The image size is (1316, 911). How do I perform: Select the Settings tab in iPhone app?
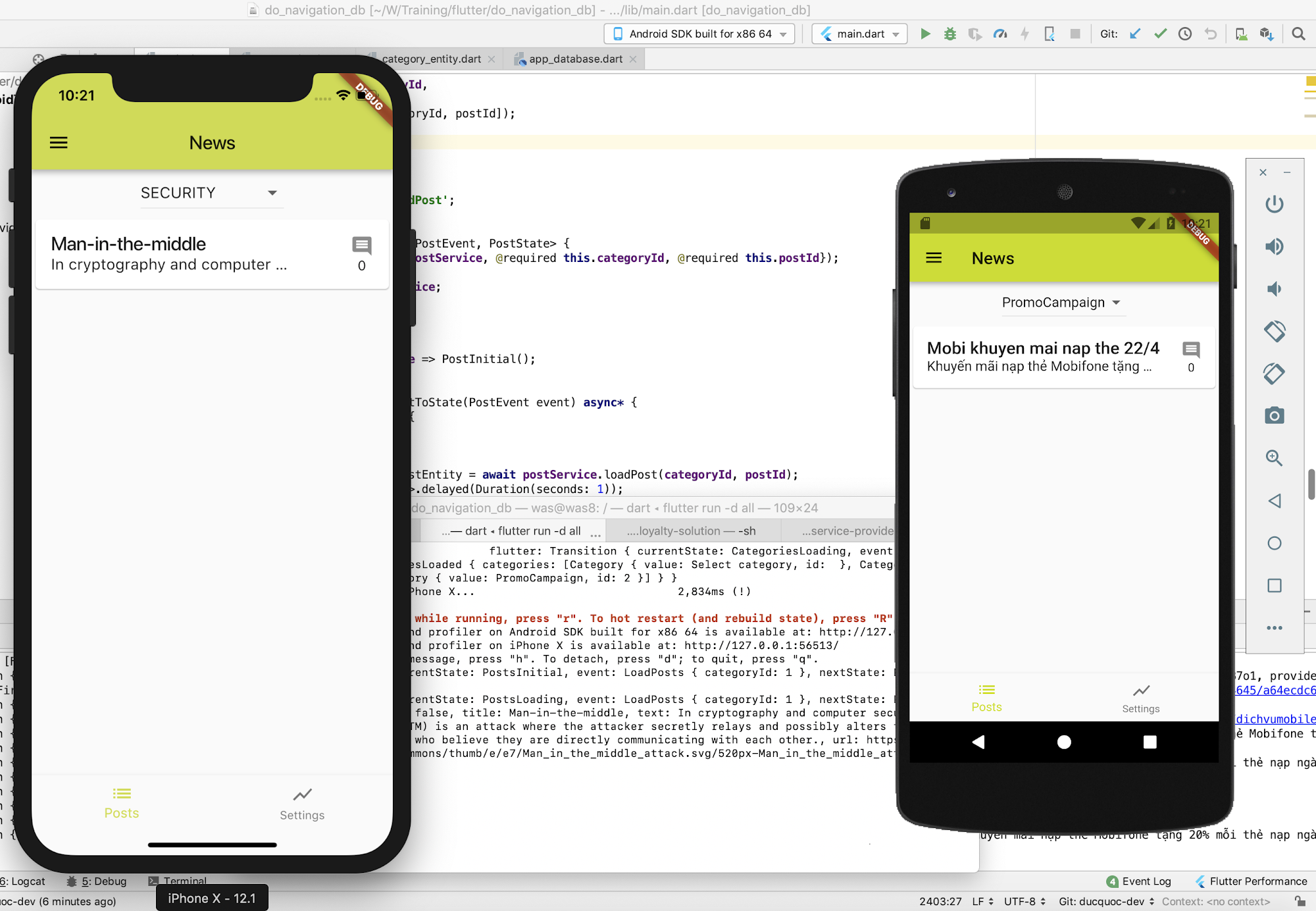pyautogui.click(x=302, y=804)
